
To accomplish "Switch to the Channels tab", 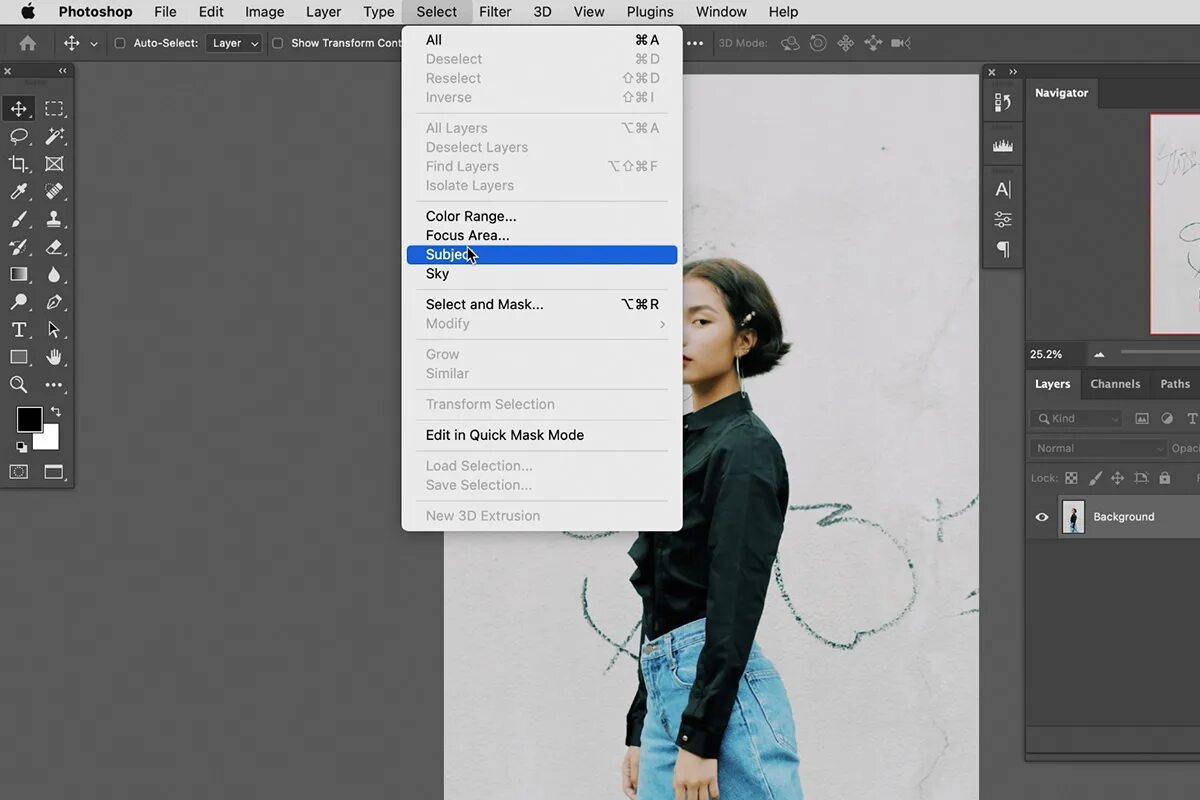I will 1115,384.
